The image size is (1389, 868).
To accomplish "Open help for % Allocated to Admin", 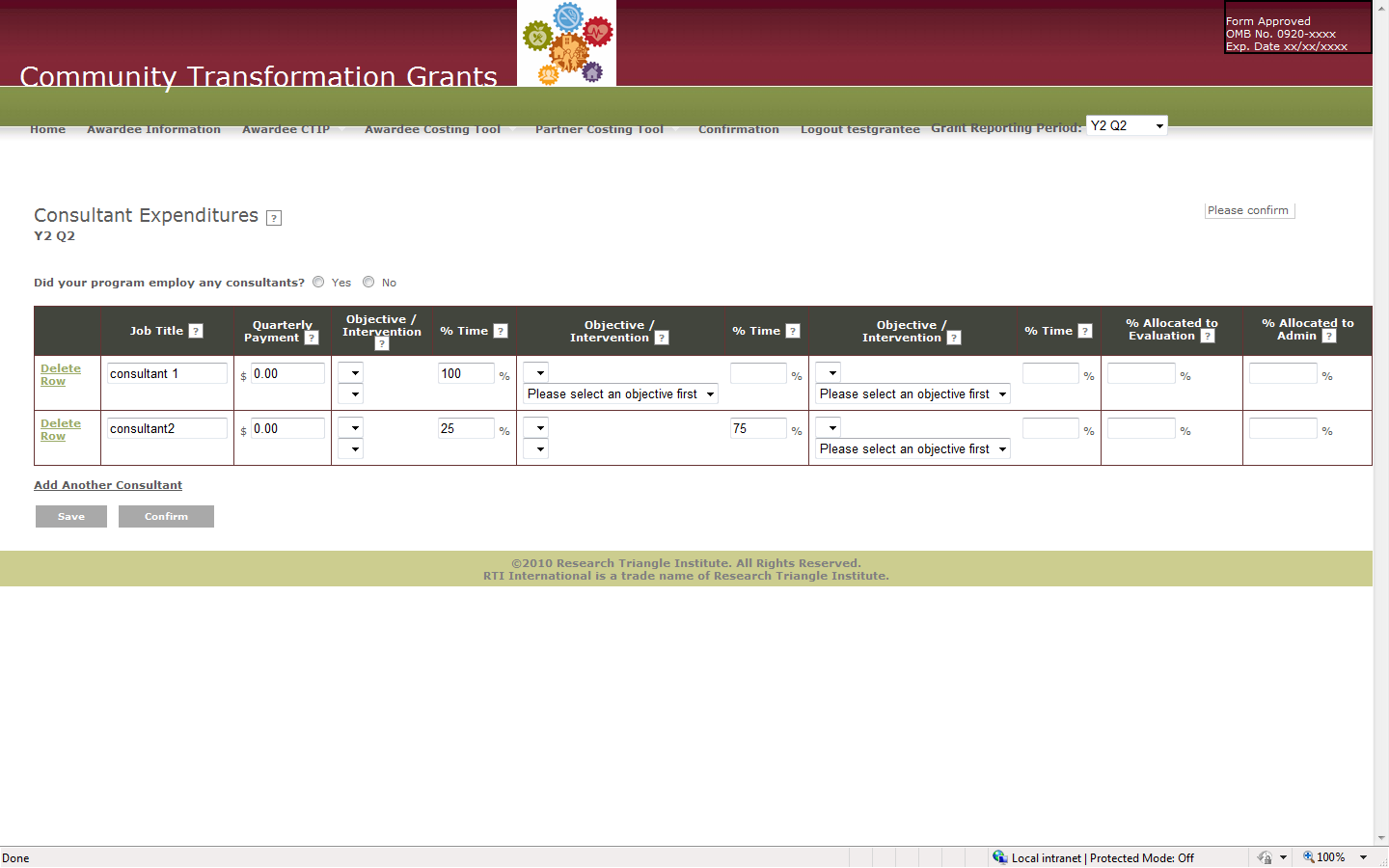I will 1329,336.
